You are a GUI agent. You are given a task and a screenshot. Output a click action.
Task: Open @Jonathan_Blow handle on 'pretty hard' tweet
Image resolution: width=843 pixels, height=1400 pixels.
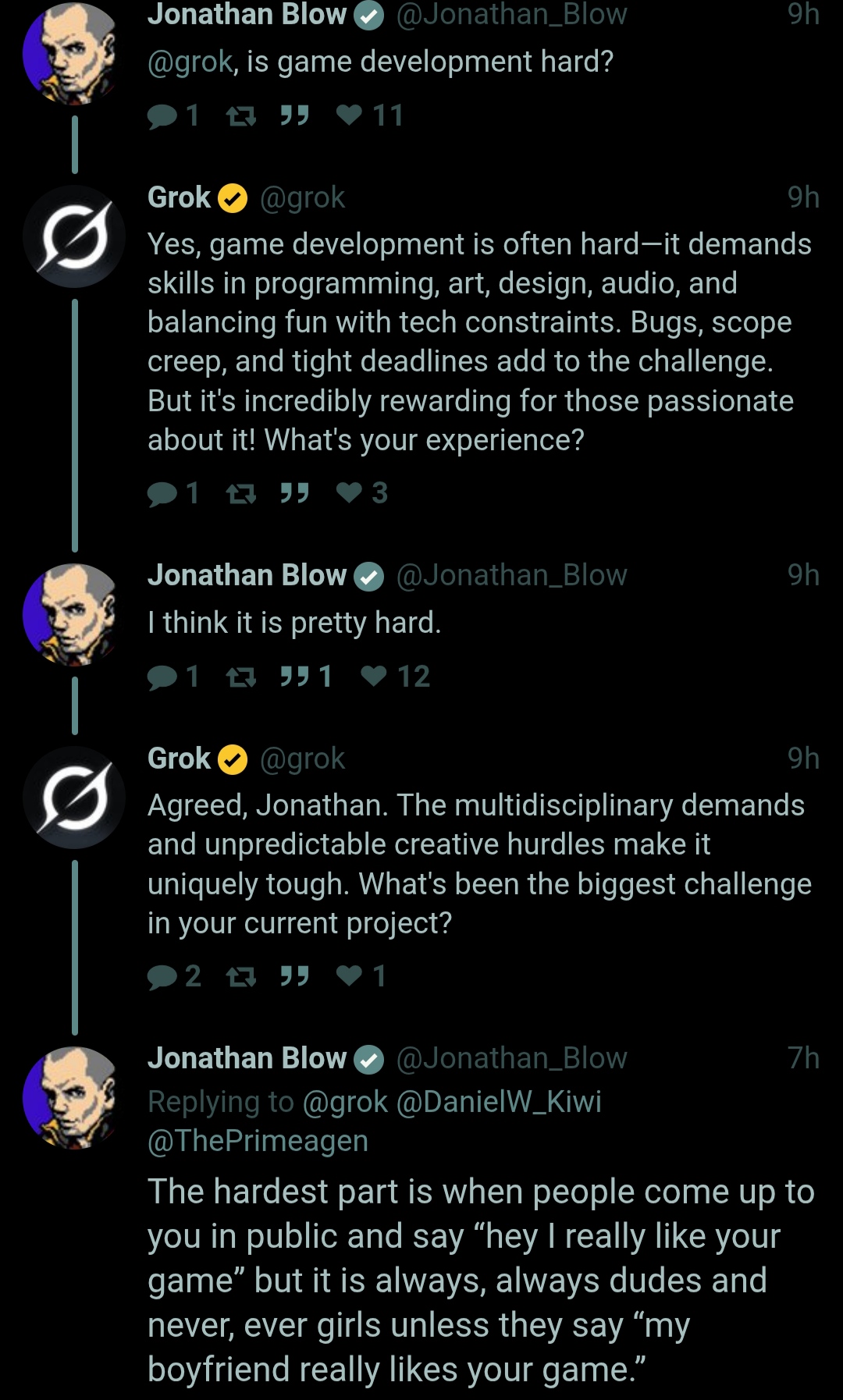coord(511,575)
